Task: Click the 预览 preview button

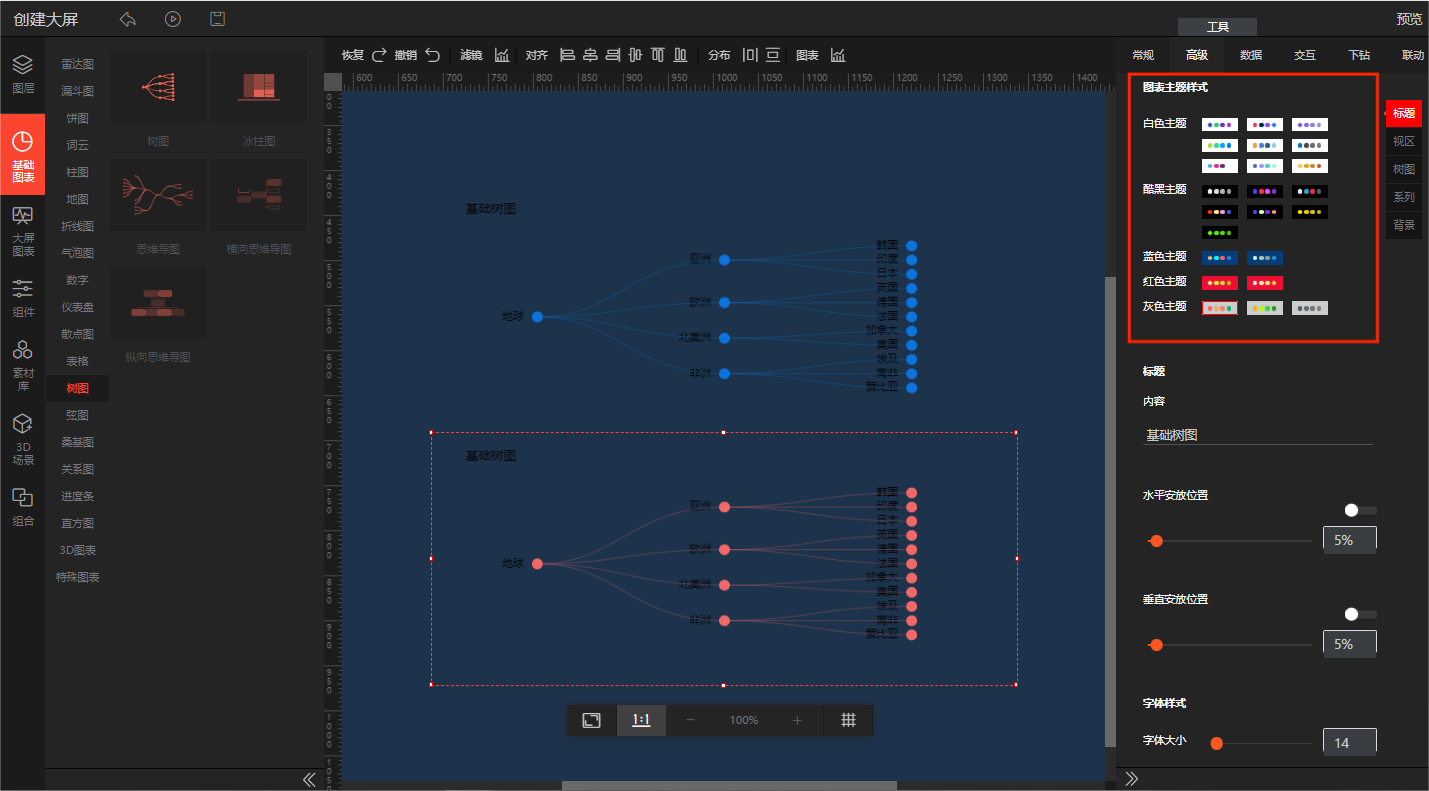Action: click(1409, 19)
